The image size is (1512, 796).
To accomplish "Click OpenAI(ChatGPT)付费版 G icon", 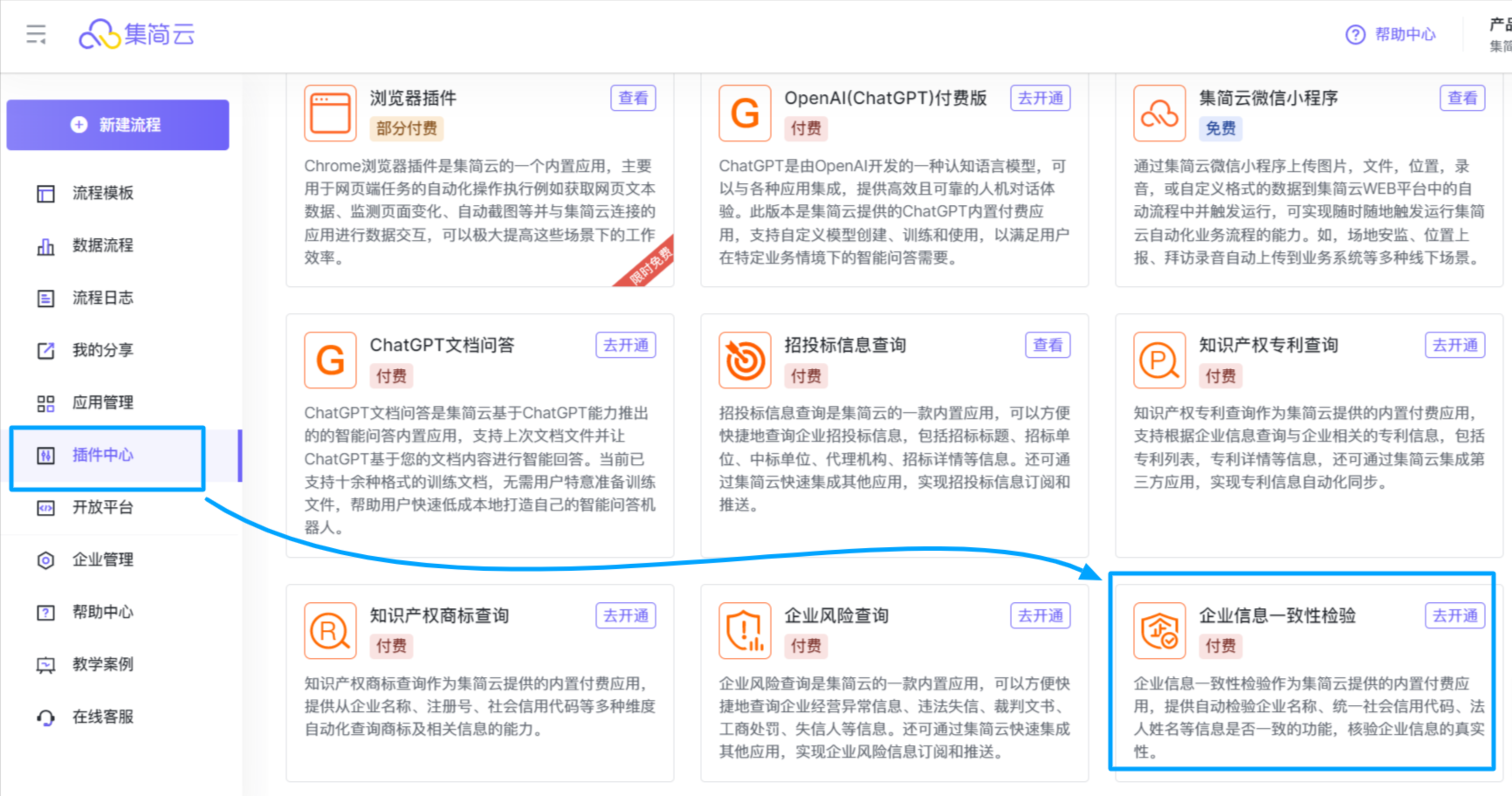I will (745, 113).
